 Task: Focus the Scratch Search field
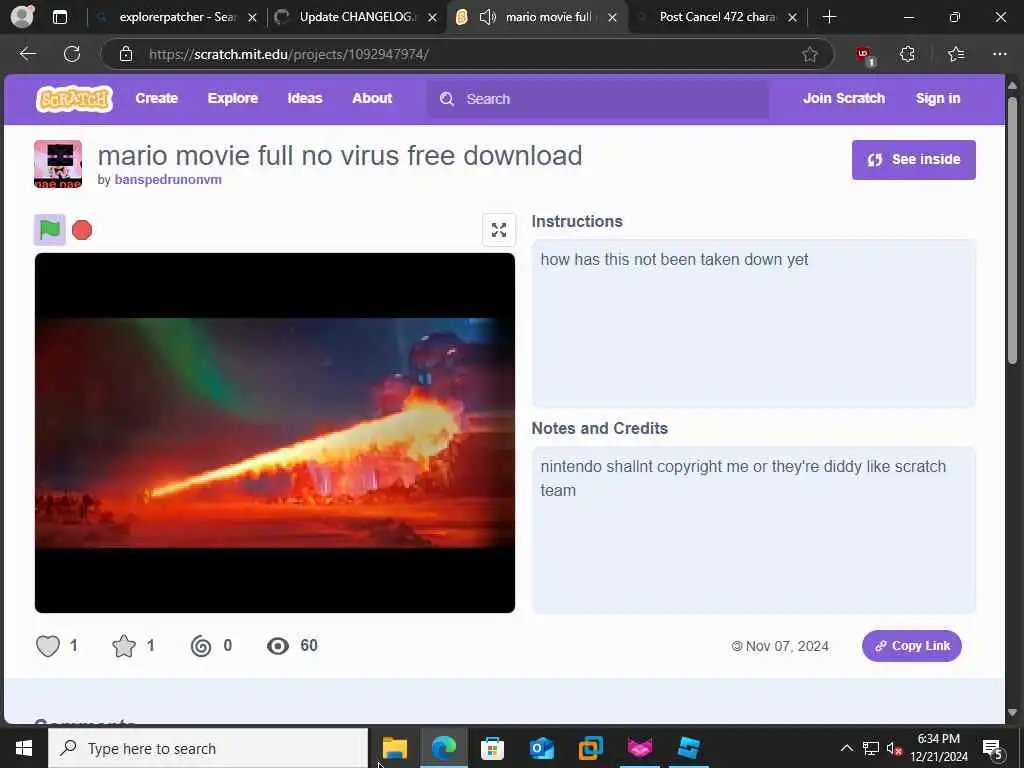598,99
